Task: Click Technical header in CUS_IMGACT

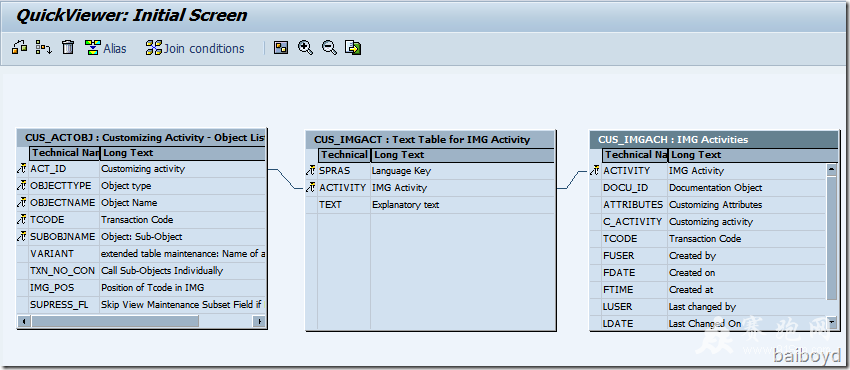Action: click(344, 155)
